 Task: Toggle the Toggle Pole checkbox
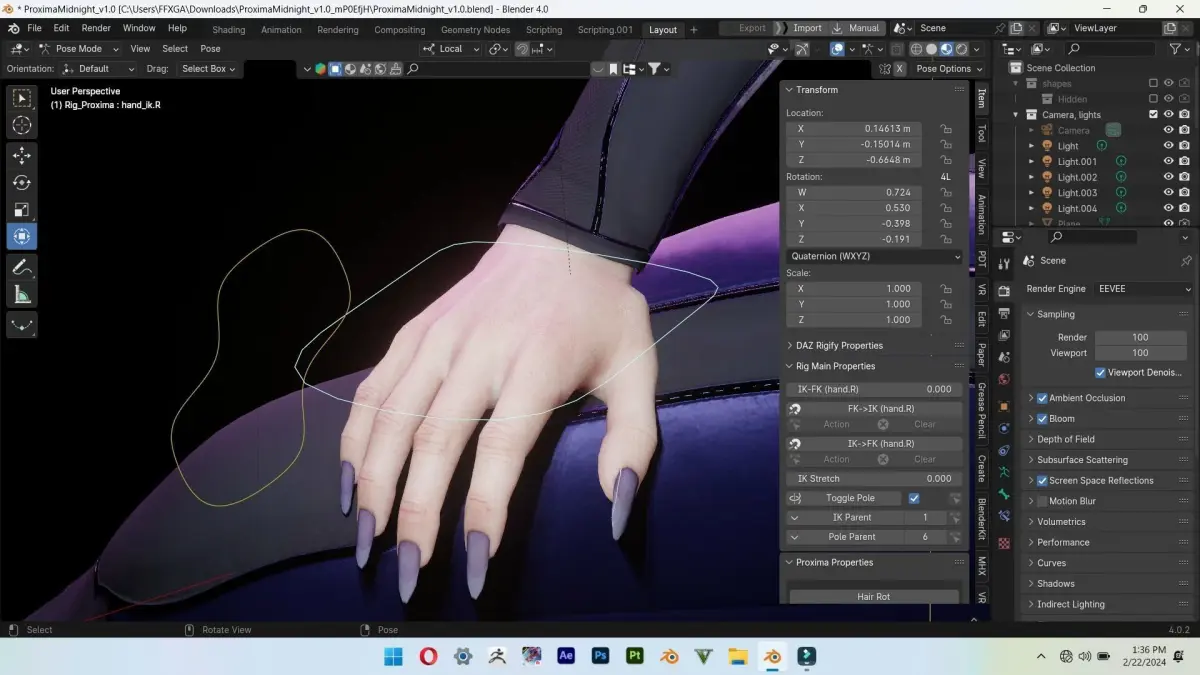(914, 498)
